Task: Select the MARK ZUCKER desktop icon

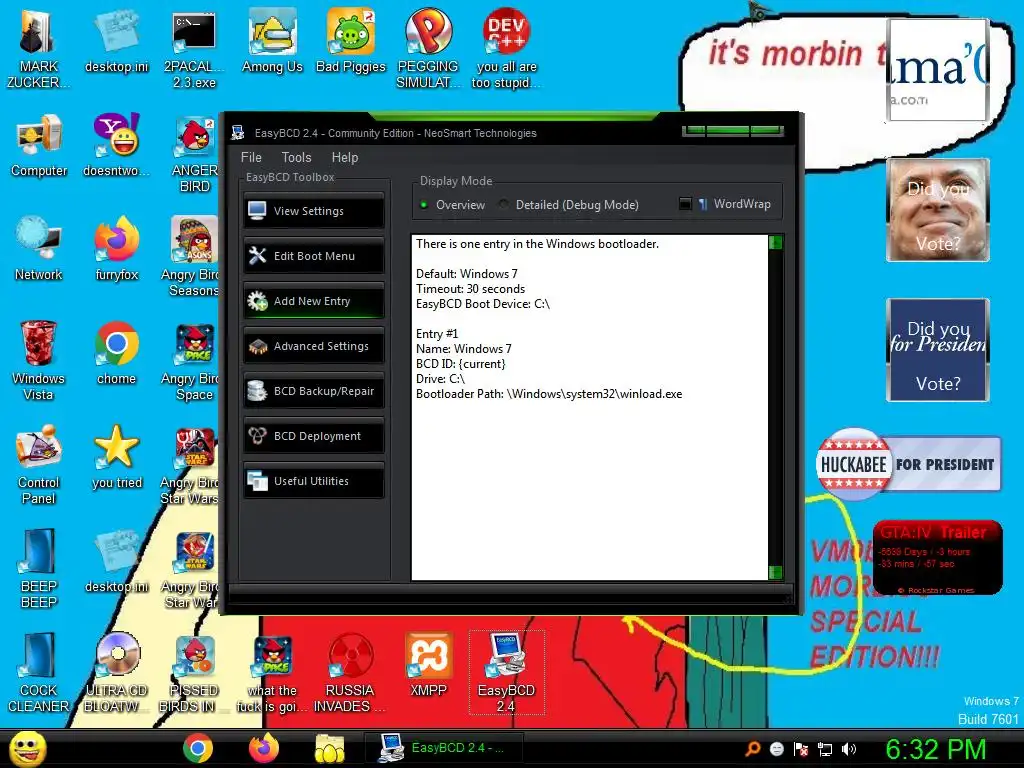Action: tap(38, 49)
